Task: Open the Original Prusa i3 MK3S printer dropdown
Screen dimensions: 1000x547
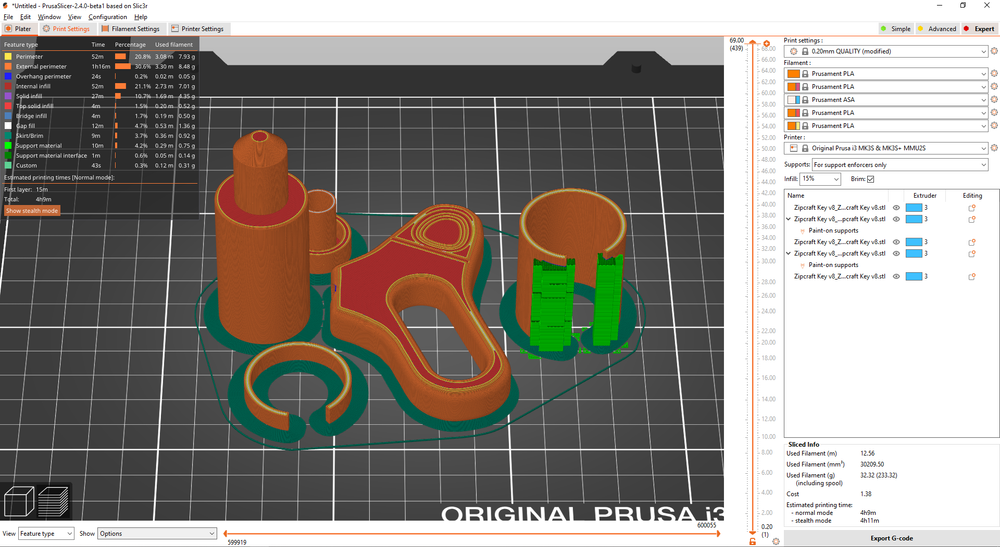Action: (x=886, y=148)
